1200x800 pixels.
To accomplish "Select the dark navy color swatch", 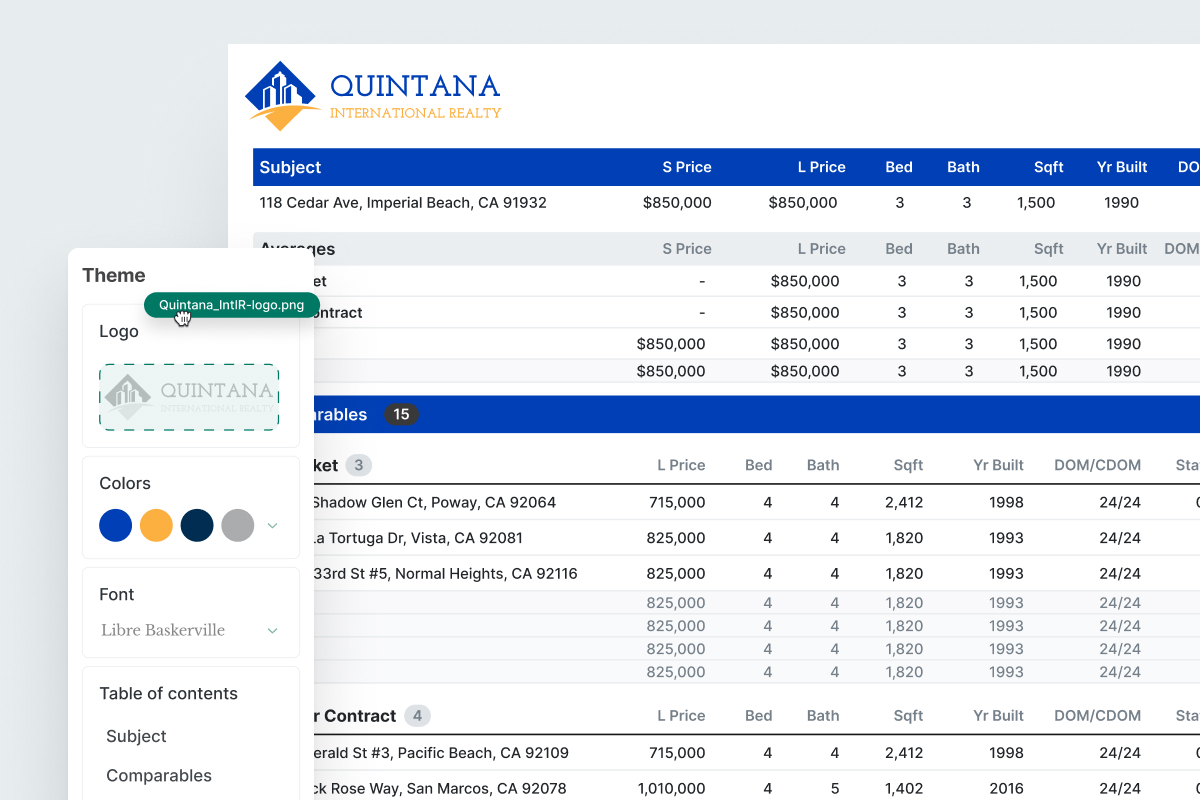I will pos(197,525).
